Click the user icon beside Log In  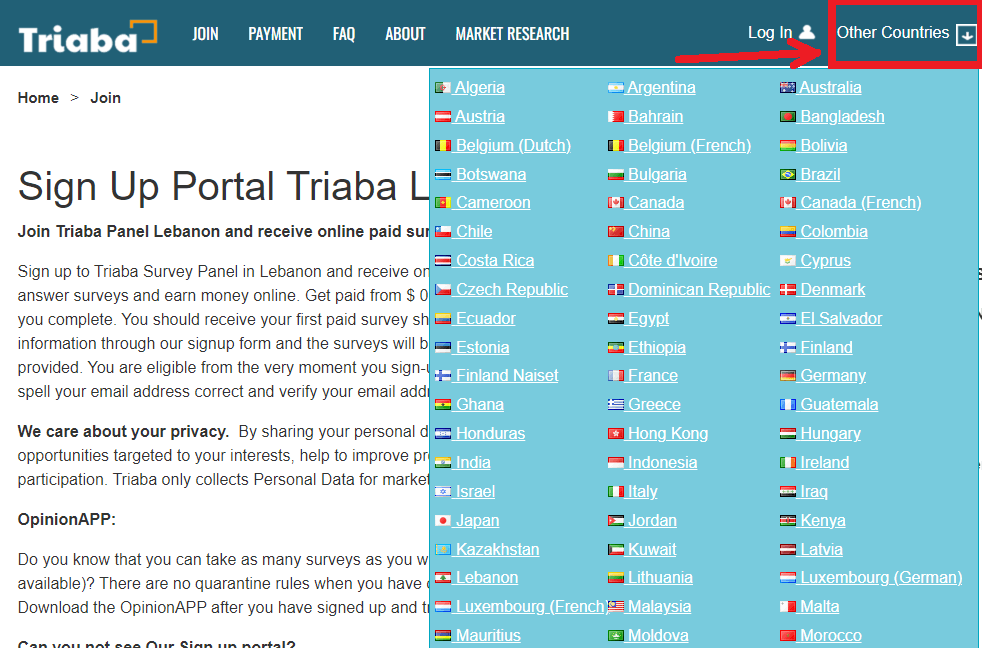coord(807,34)
